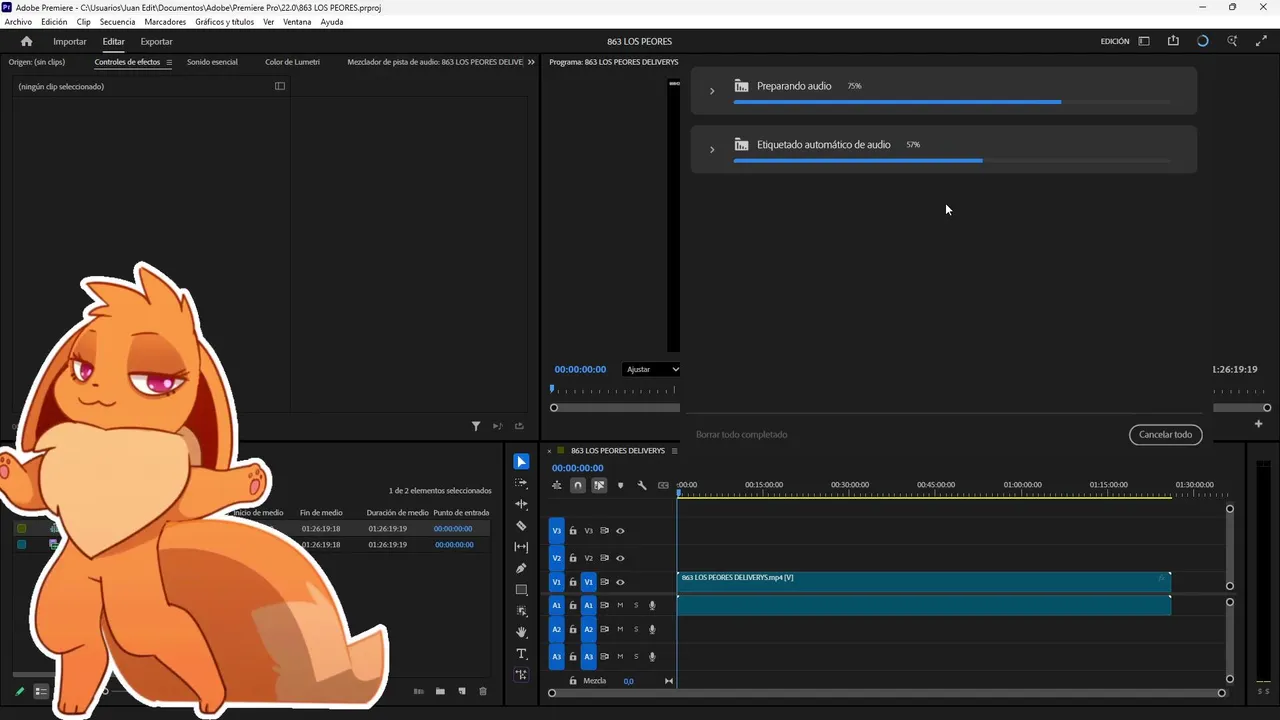
Task: Enable voice-over record on A3
Action: [x=652, y=656]
